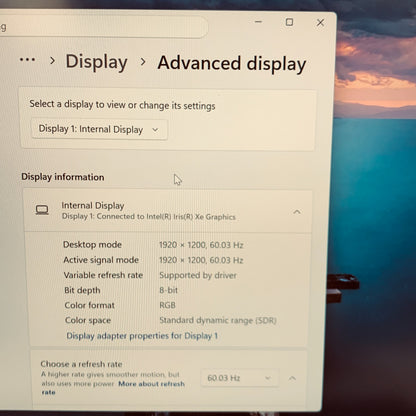The height and width of the screenshot is (416, 416).
Task: Click the chevron arrow before Advanced display
Action: [x=143, y=62]
